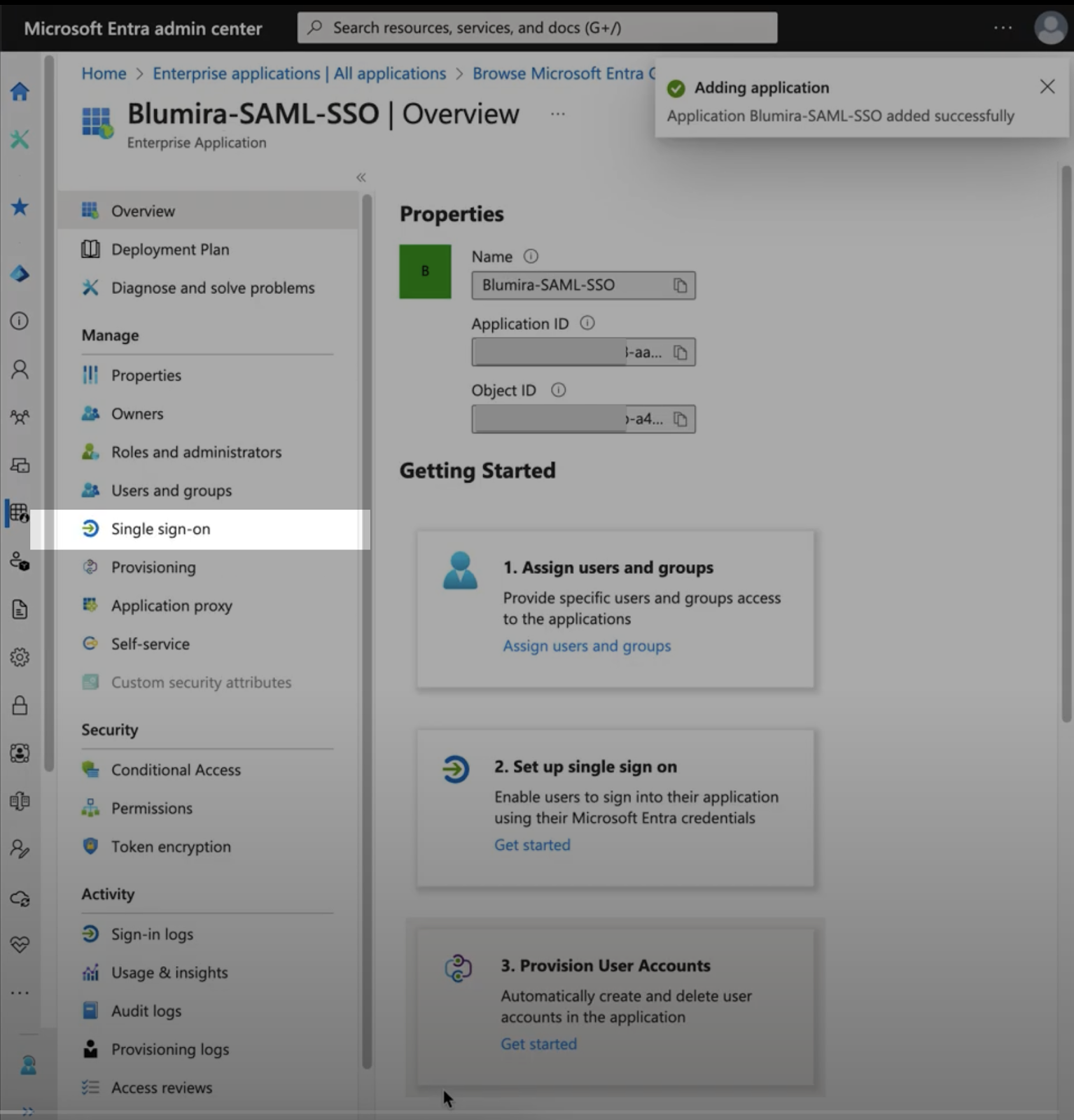1074x1120 pixels.
Task: Click Enterprise applications | All applications breadcrumb
Action: click(299, 73)
